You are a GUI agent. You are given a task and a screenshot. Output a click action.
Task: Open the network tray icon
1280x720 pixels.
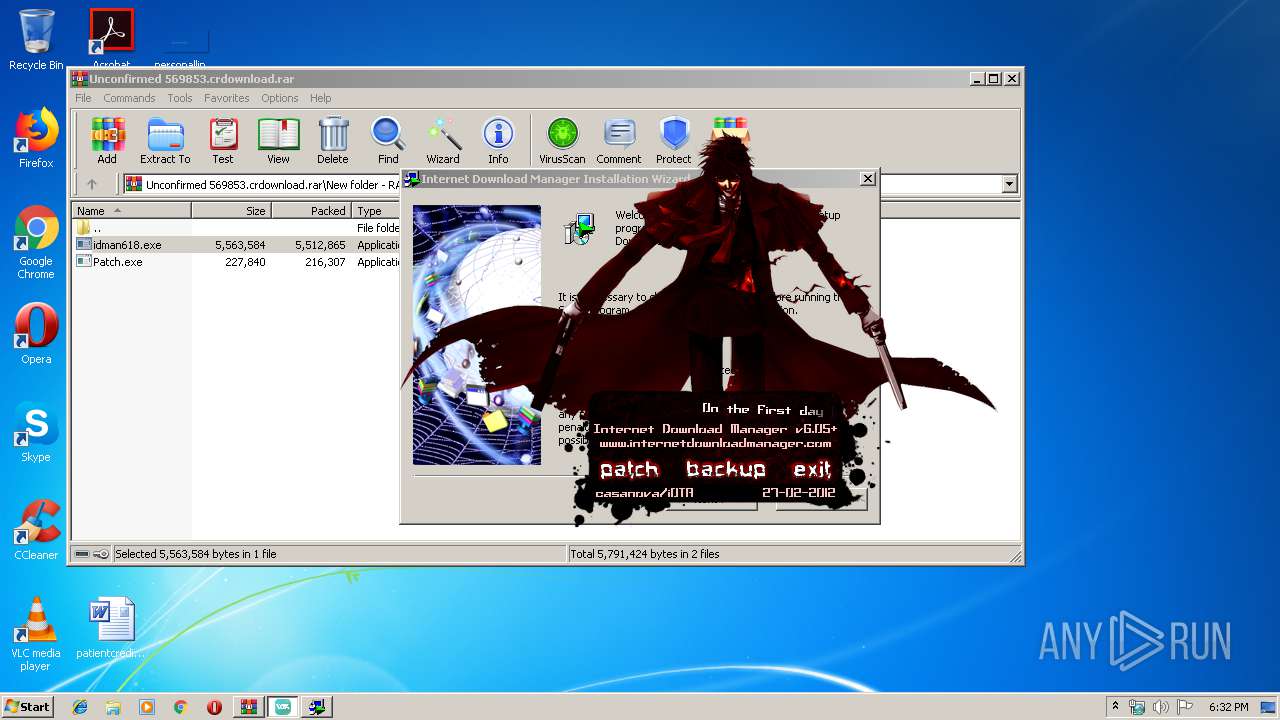pyautogui.click(x=1137, y=707)
